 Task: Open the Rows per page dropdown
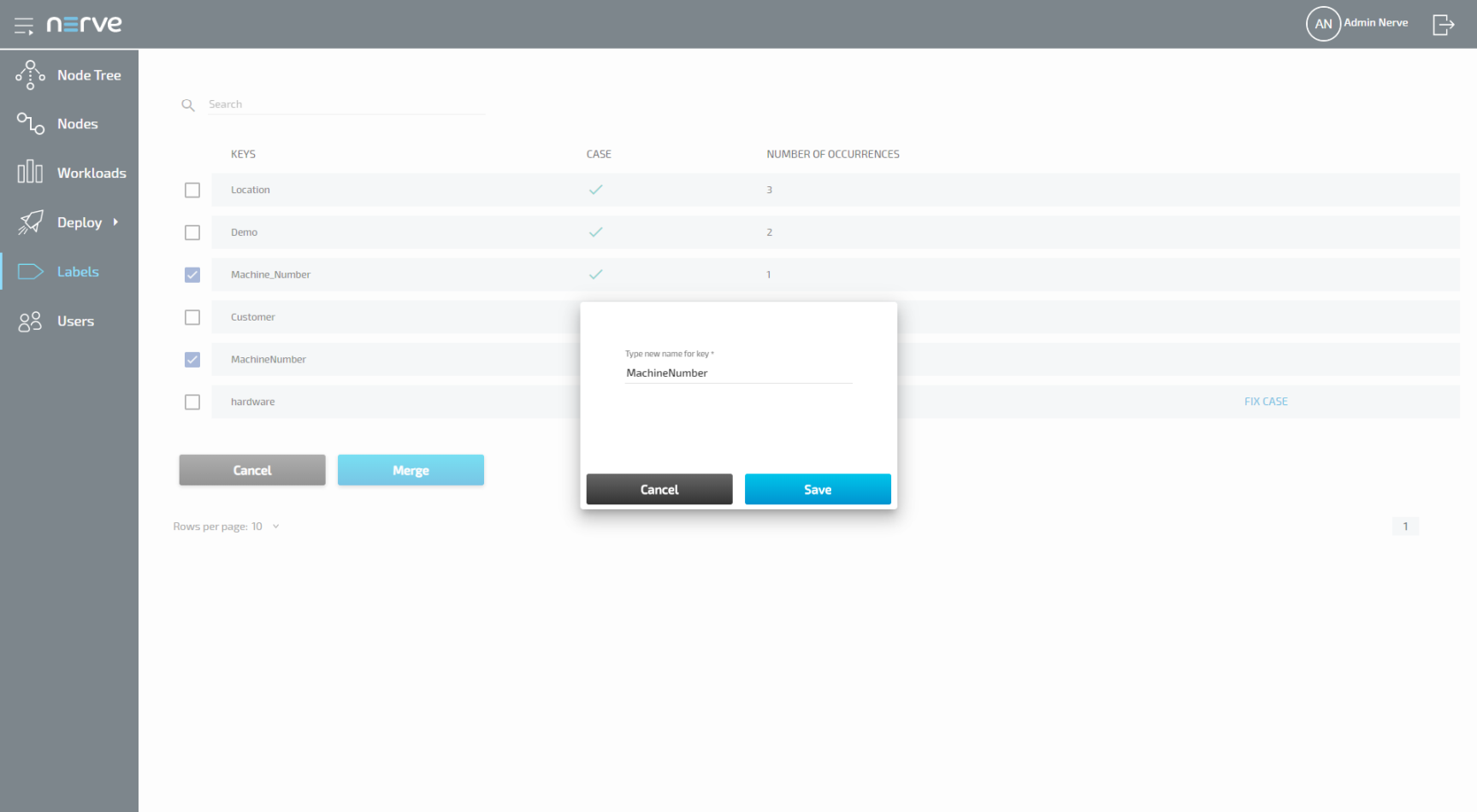275,527
